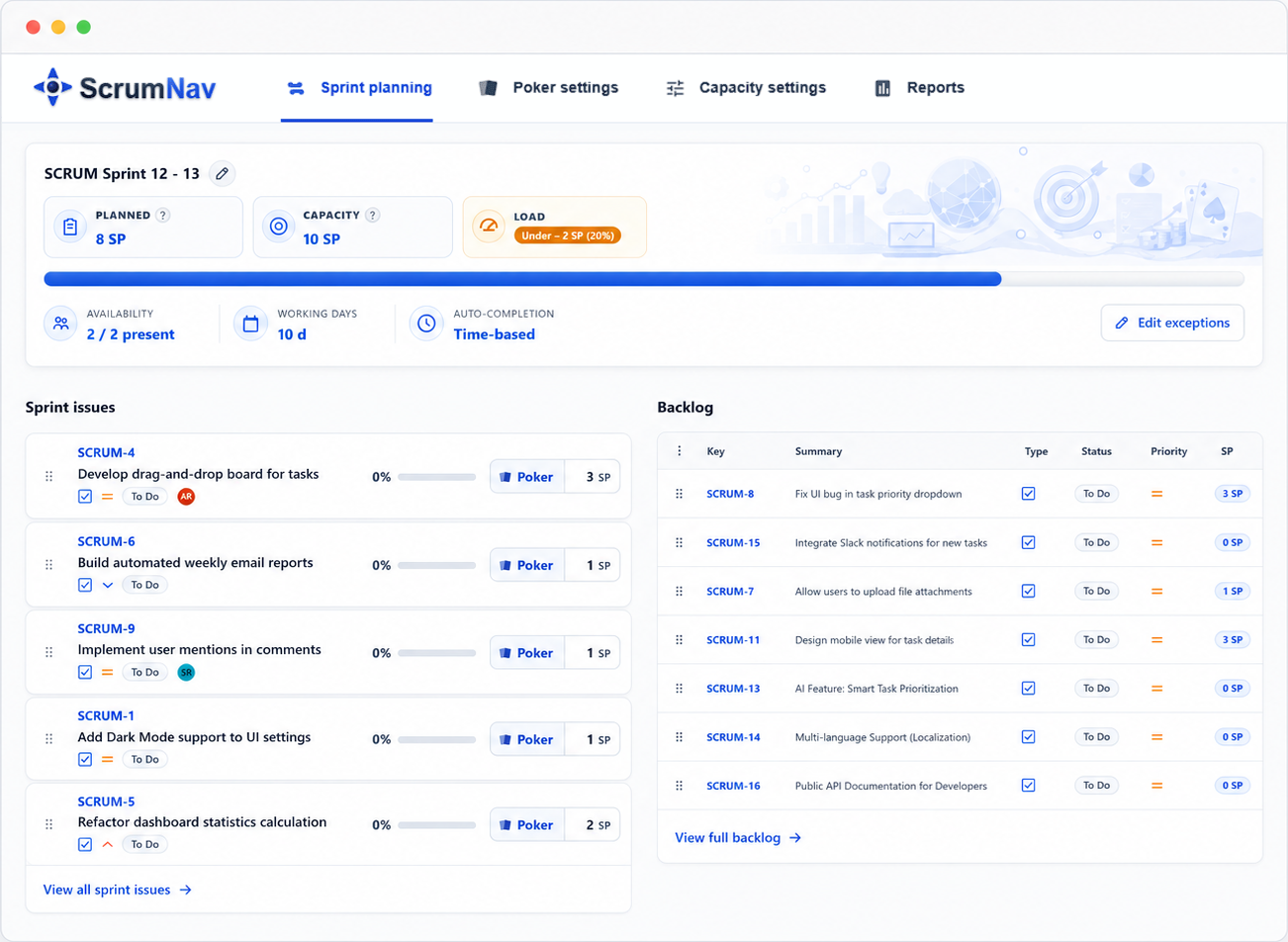
Task: Click the 2 / 2 present availability value
Action: 131,334
